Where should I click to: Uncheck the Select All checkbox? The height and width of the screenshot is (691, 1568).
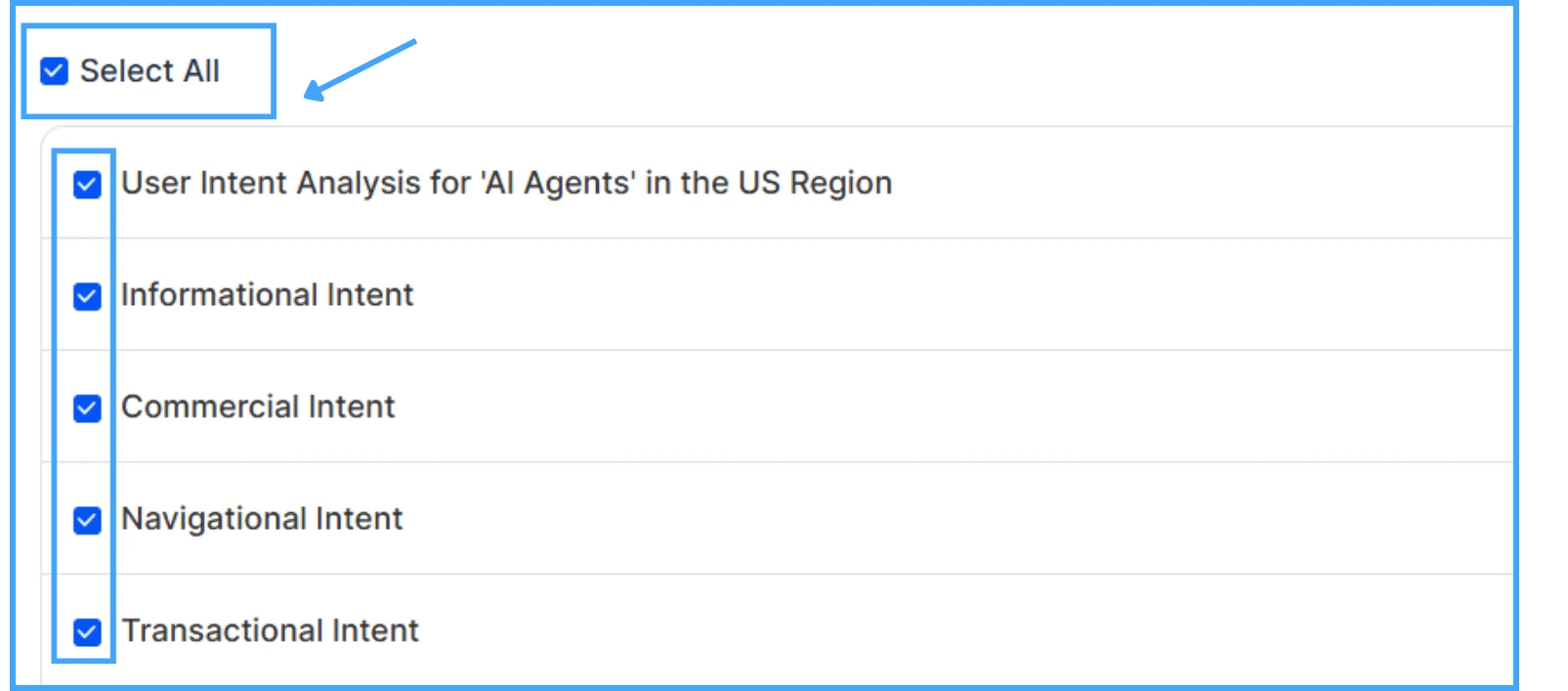point(54,71)
